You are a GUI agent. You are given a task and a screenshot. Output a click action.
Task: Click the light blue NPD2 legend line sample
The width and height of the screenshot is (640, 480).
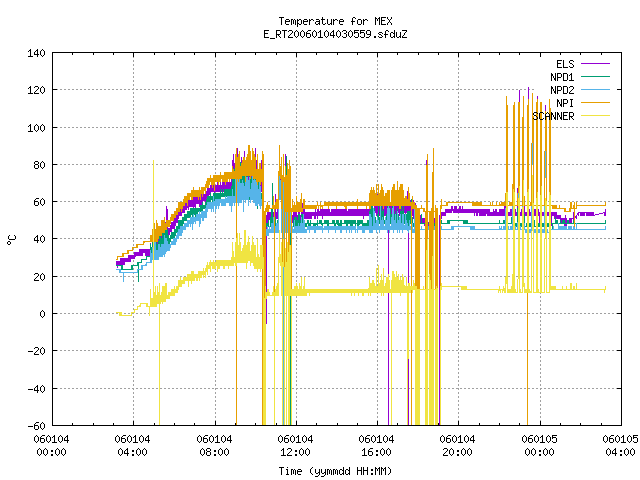596,89
